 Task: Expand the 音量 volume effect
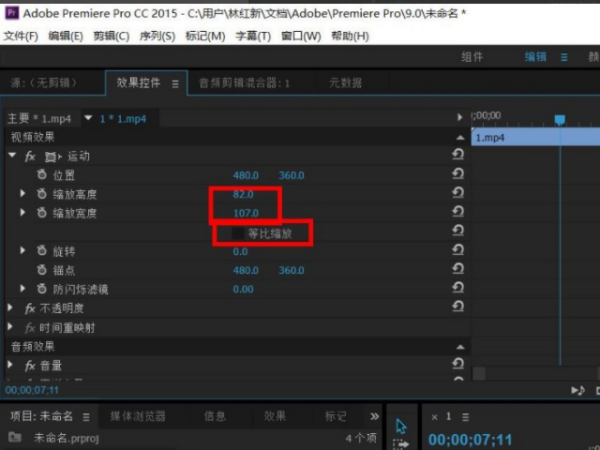[10, 364]
